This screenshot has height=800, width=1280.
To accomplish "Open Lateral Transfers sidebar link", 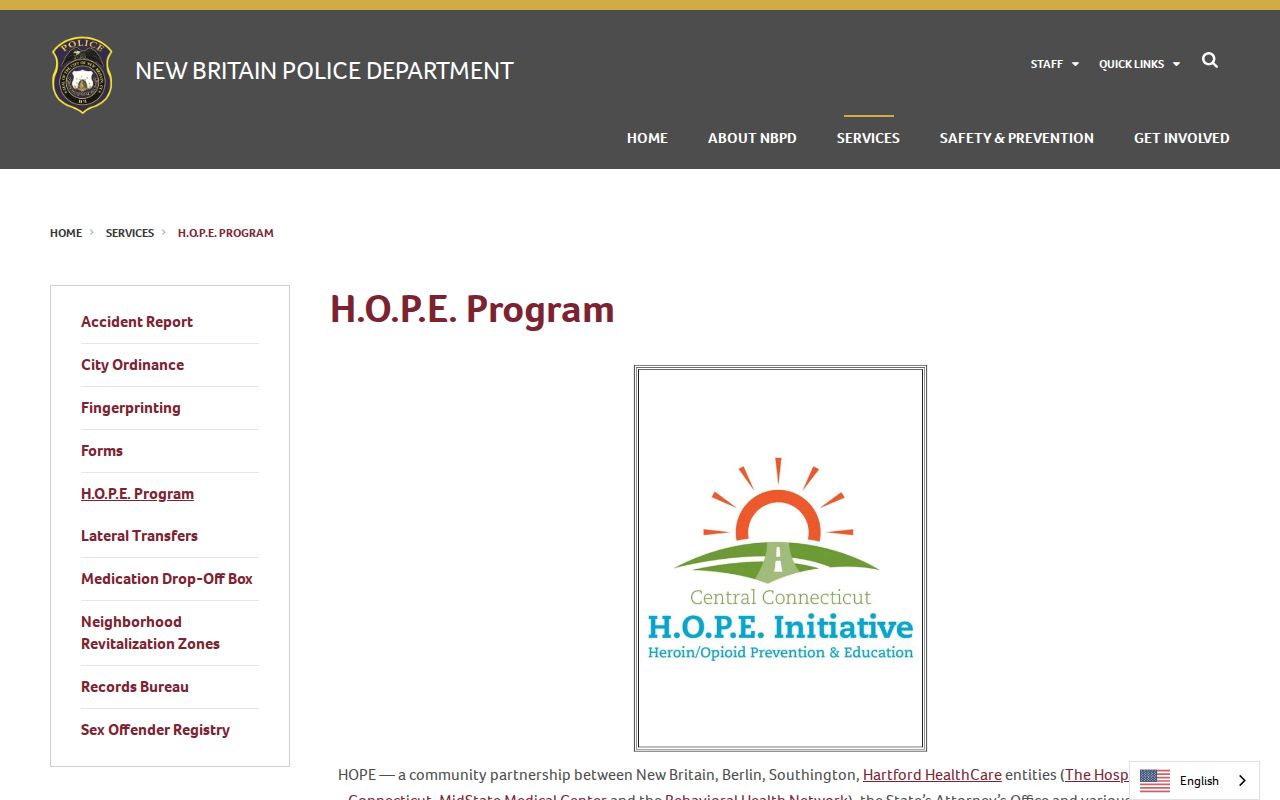I will (x=139, y=536).
